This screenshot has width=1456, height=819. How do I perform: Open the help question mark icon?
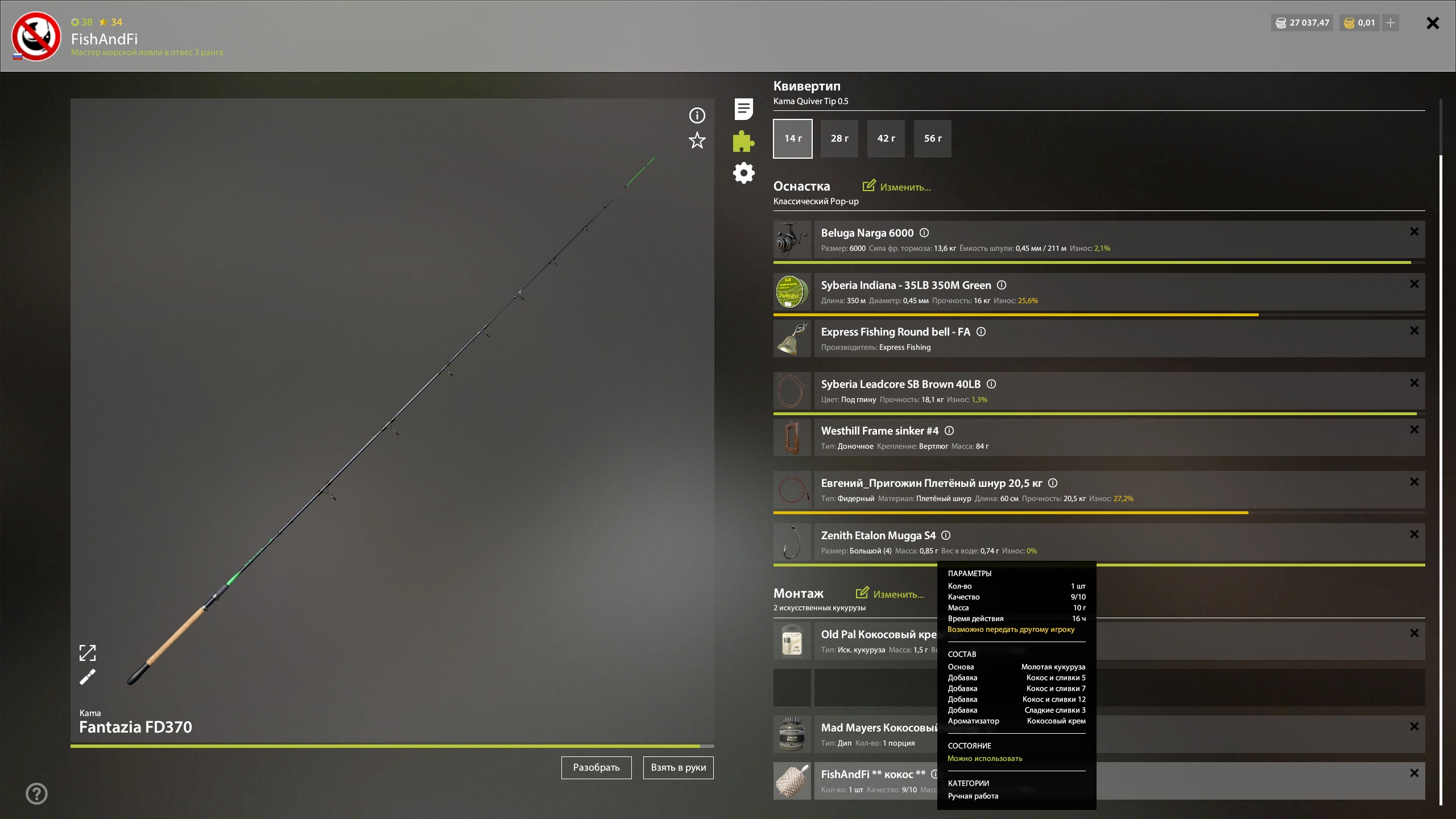[x=36, y=793]
